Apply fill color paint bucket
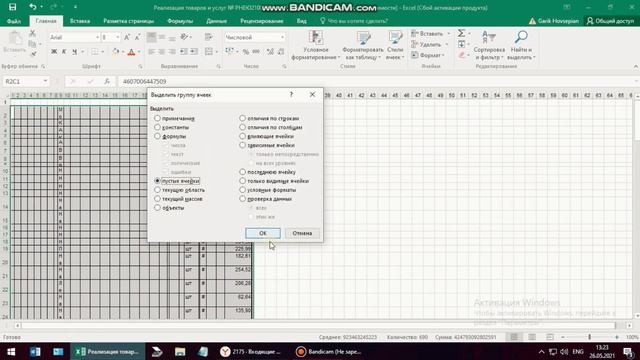 [x=116, y=52]
